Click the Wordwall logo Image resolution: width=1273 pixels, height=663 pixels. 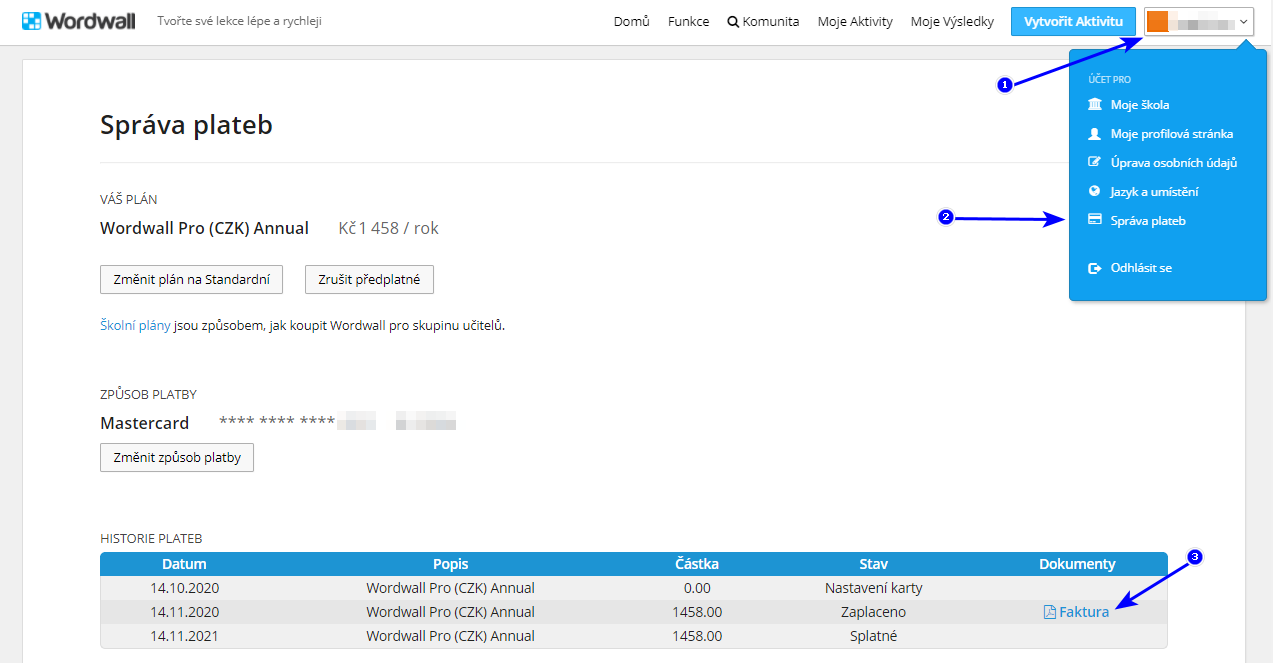click(78, 21)
